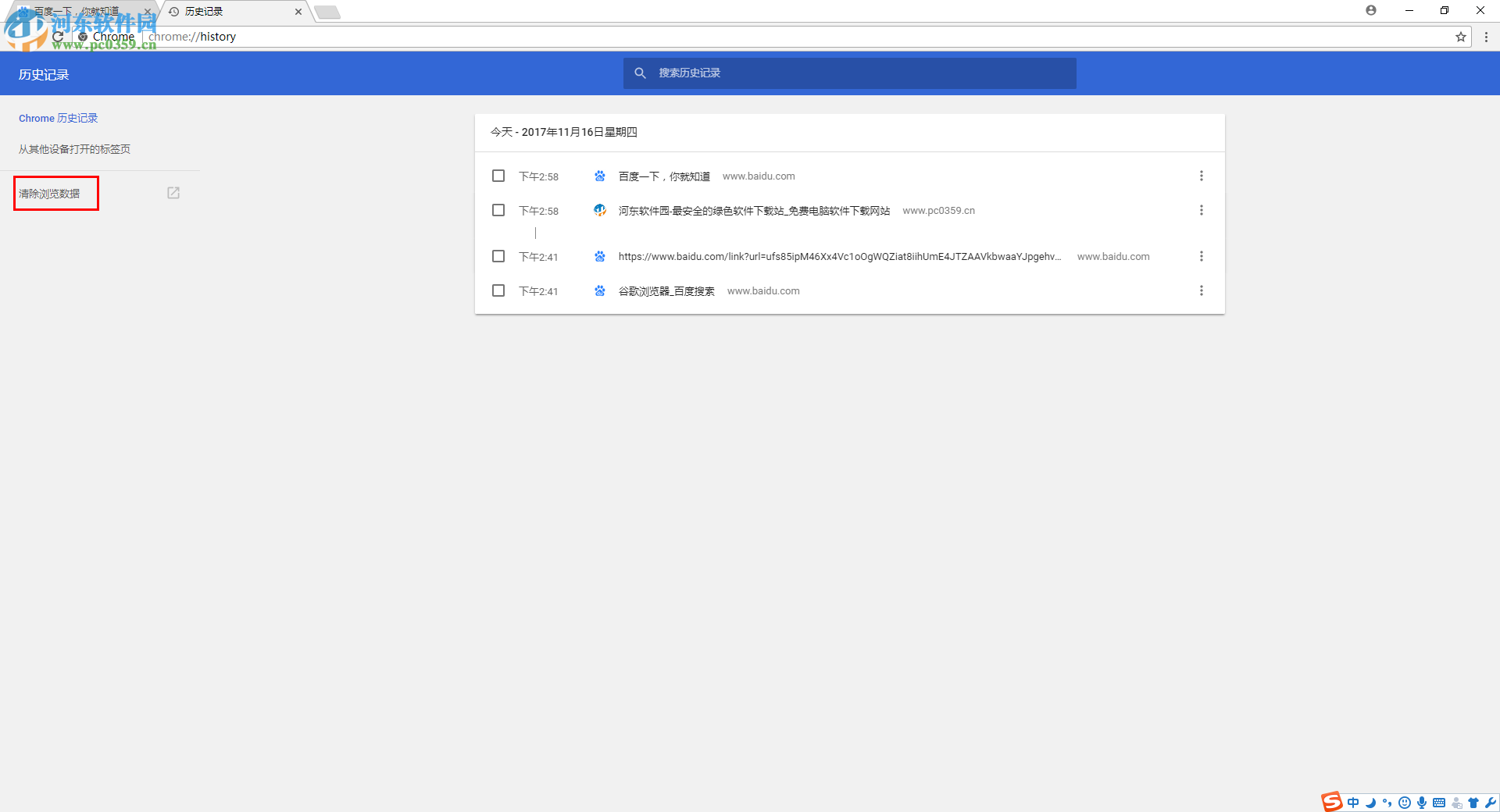1500x812 pixels.
Task: Click the favicon of the 河东软件园 entry
Action: 600,210
